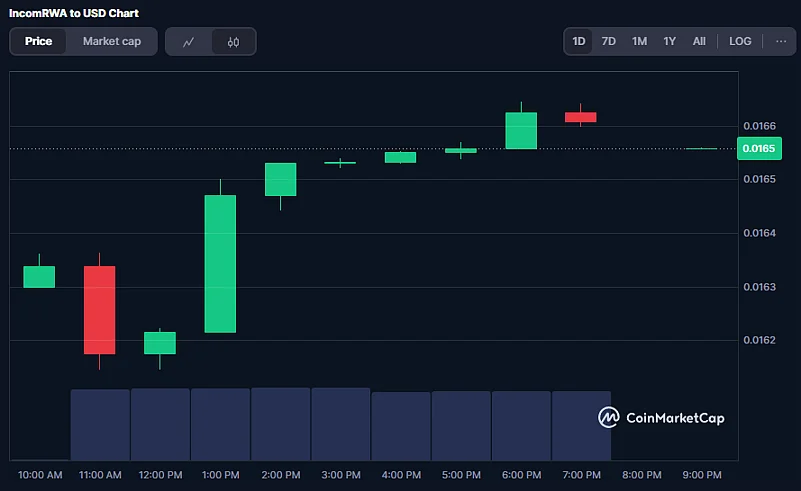Viewport: 801px width, 491px height.
Task: Switch to Market cap tab
Action: coord(112,41)
